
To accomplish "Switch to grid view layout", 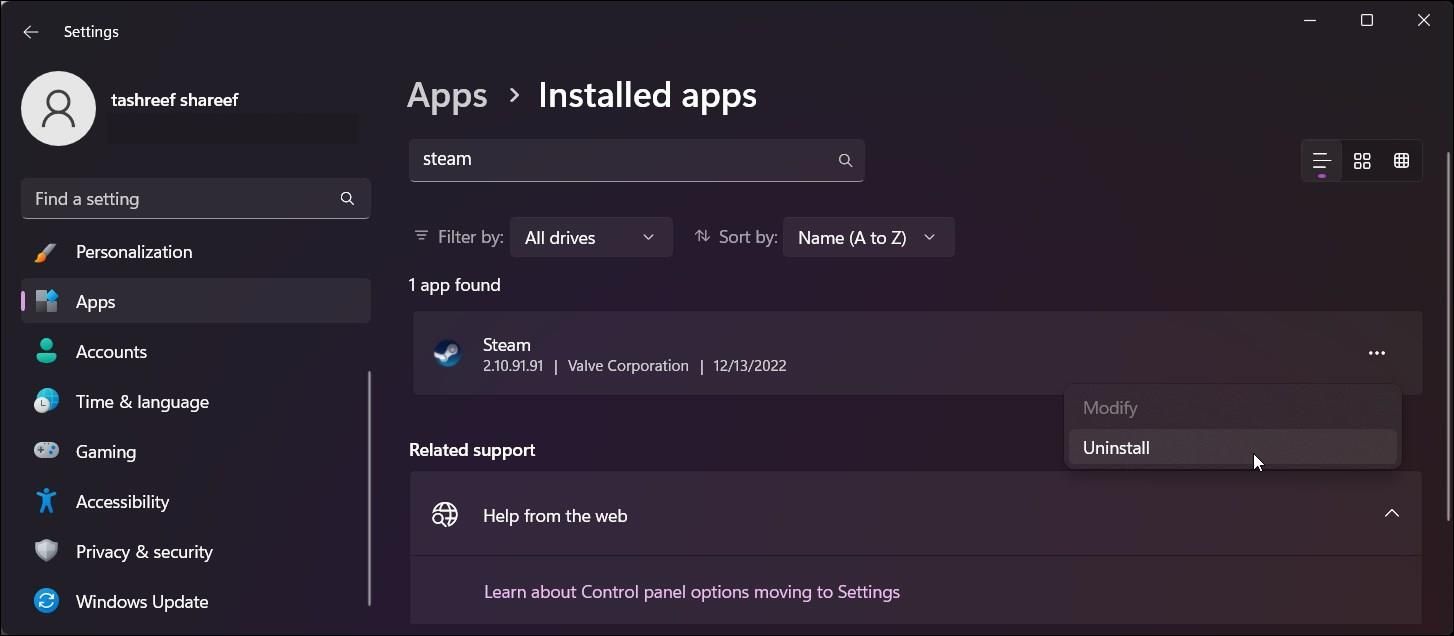I will pos(1401,160).
